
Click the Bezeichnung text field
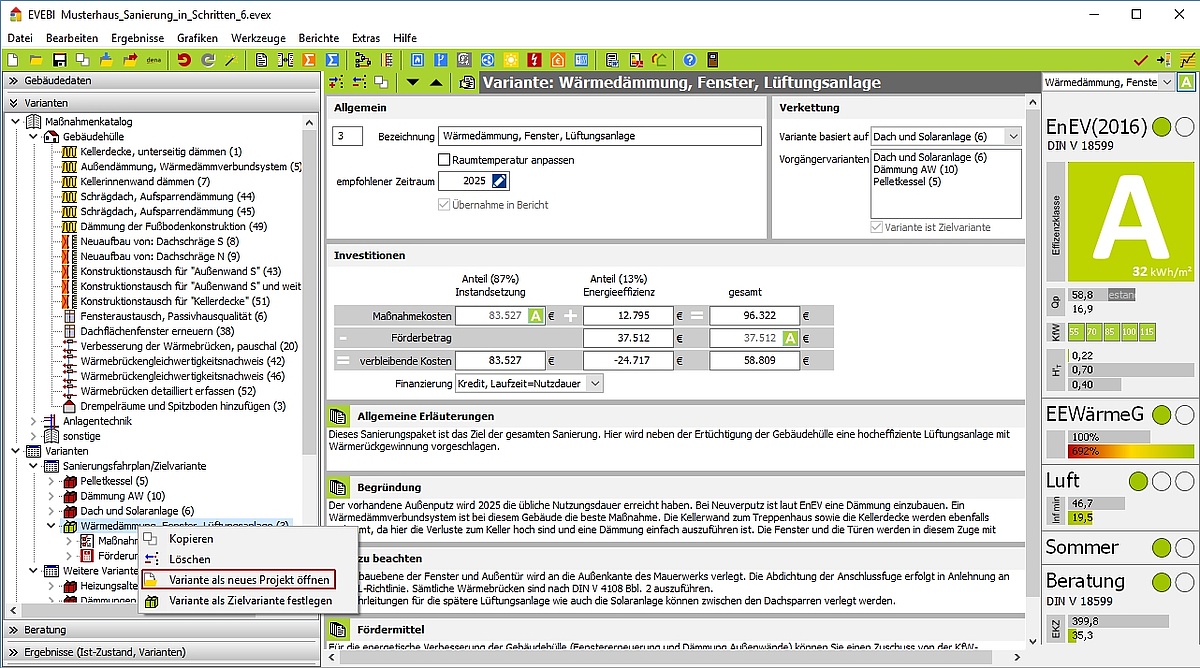(599, 136)
